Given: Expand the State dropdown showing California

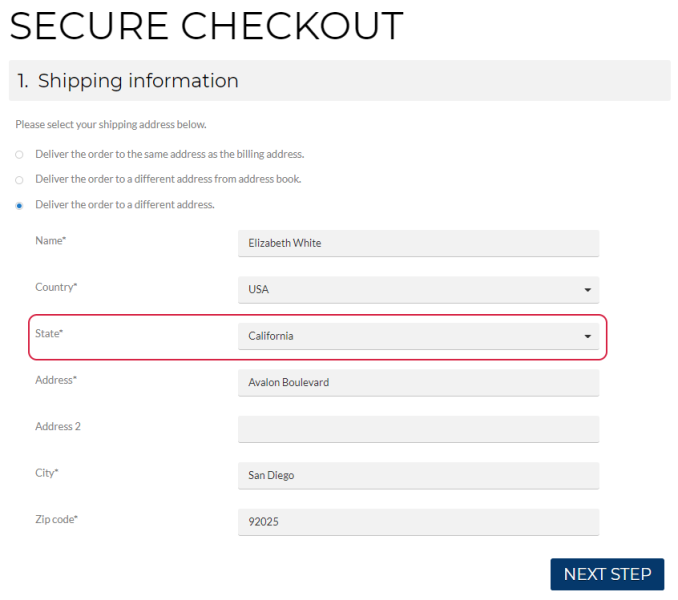Looking at the screenshot, I should click(418, 336).
